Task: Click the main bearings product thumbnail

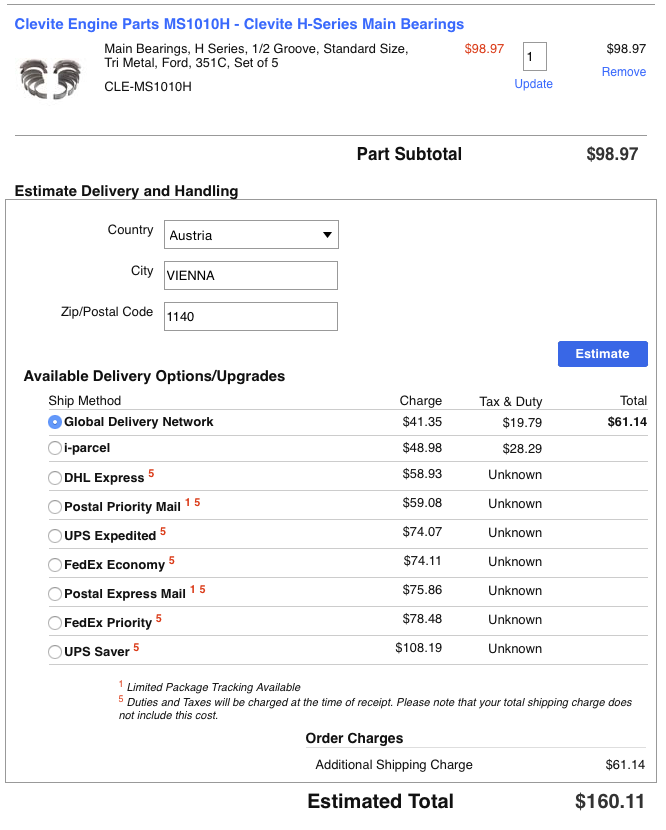Action: pos(50,79)
